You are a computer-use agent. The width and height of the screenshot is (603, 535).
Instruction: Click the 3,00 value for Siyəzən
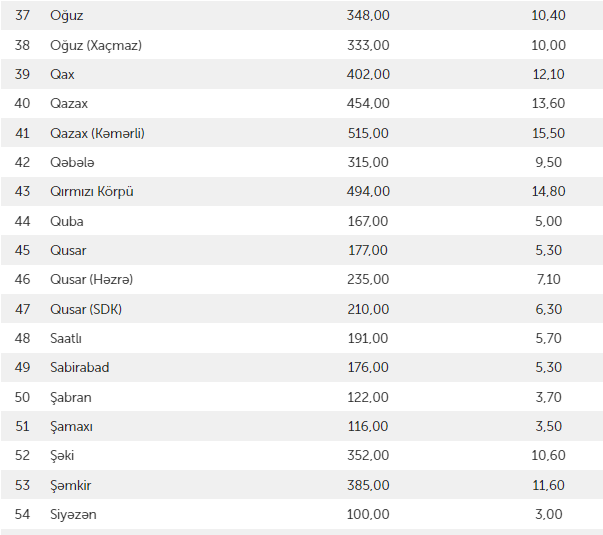tap(549, 514)
